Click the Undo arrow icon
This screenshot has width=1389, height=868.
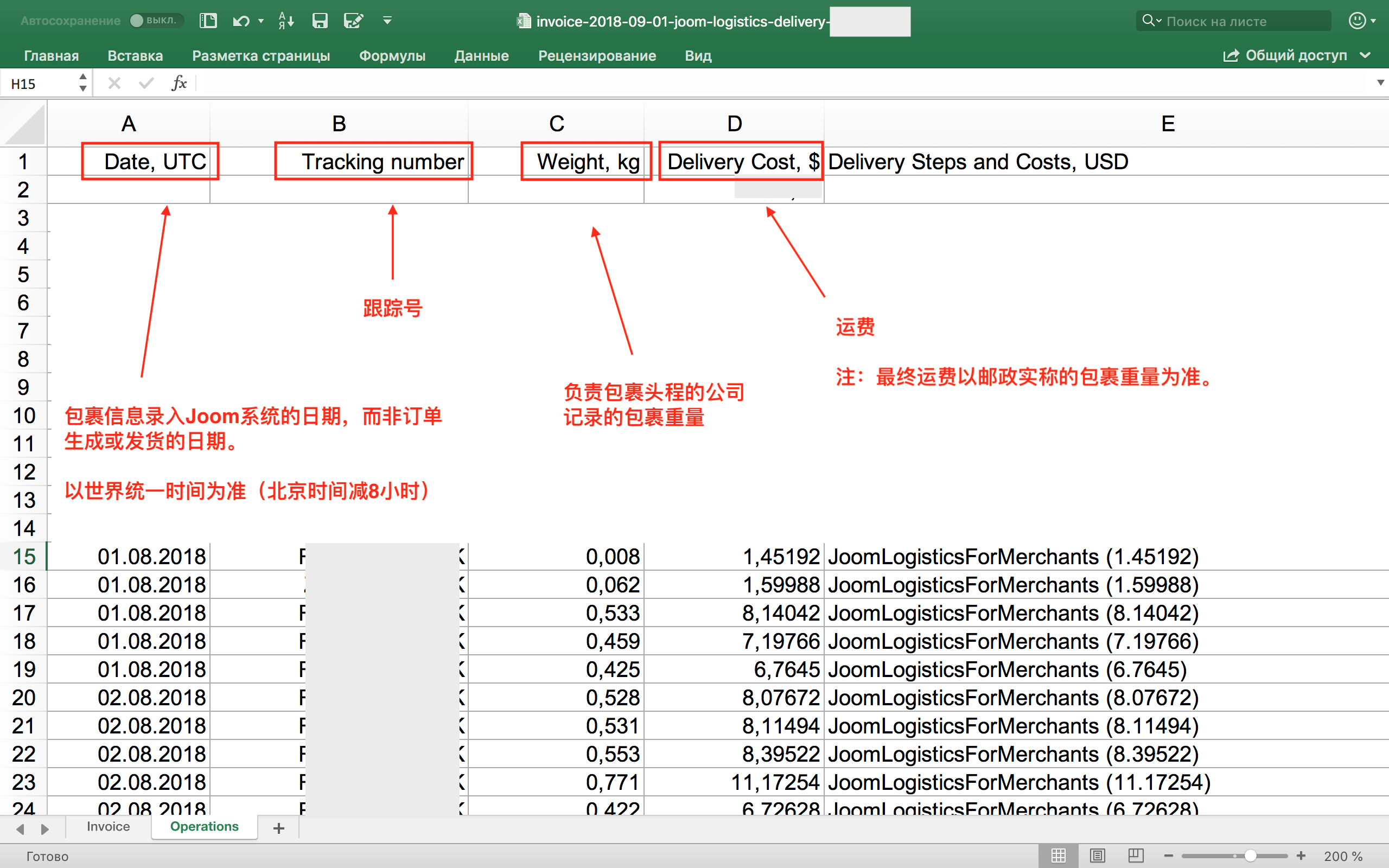click(x=241, y=21)
